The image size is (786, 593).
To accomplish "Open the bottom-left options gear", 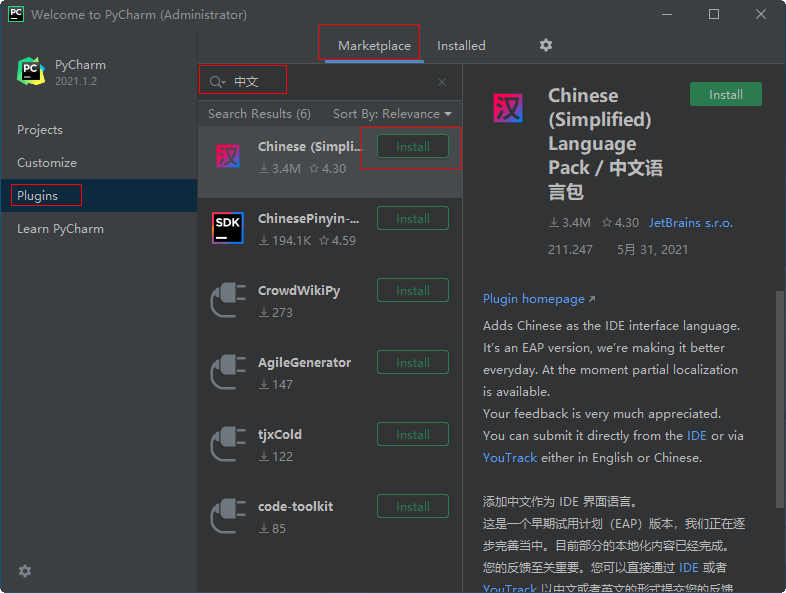I will [25, 570].
